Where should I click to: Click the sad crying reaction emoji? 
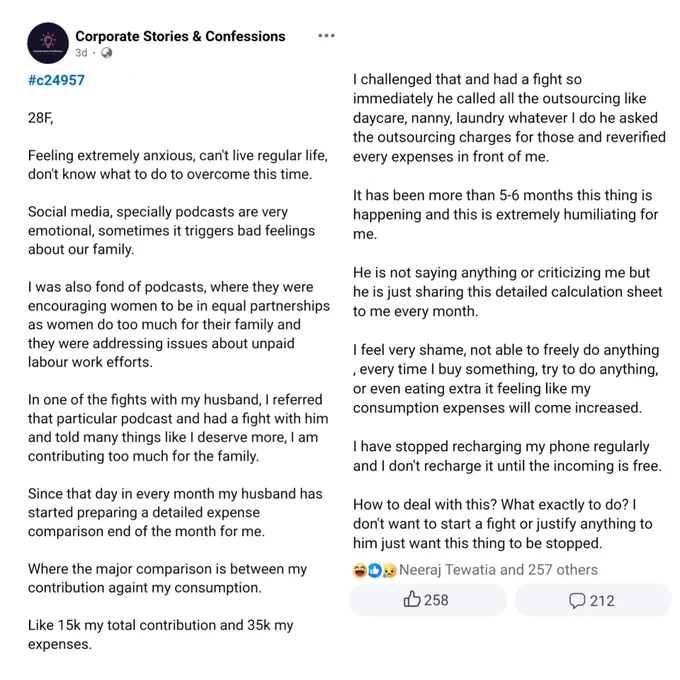389,570
